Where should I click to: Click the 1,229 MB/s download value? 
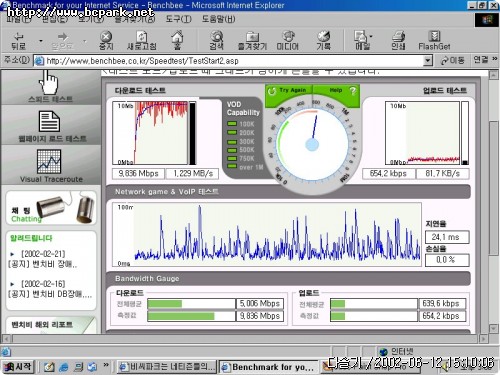tap(193, 173)
